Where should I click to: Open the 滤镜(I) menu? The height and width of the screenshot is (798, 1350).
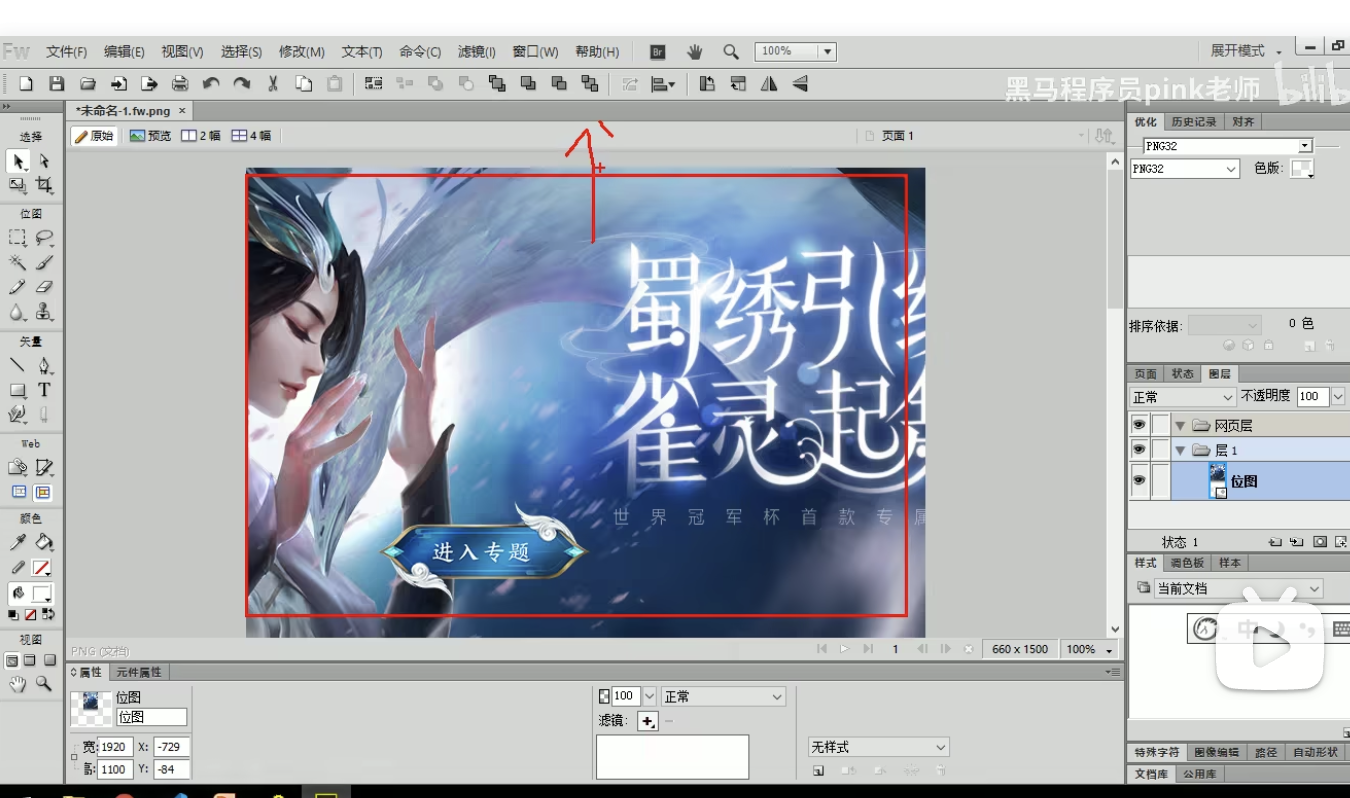point(477,52)
